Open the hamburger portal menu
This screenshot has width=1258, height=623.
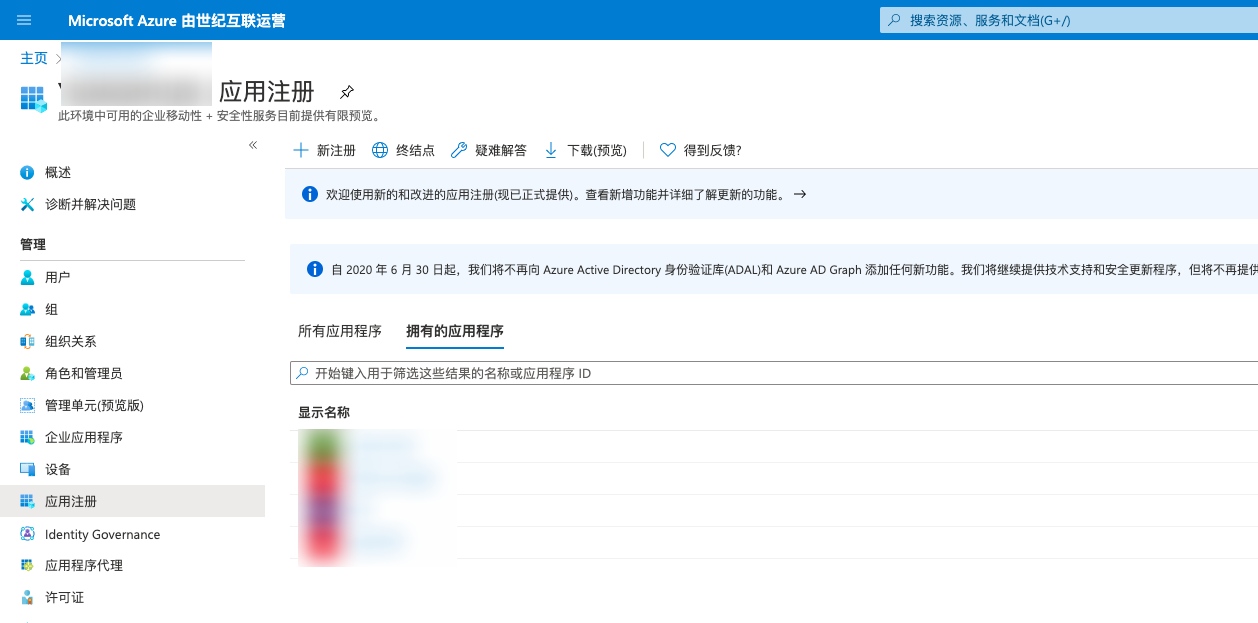coord(24,20)
